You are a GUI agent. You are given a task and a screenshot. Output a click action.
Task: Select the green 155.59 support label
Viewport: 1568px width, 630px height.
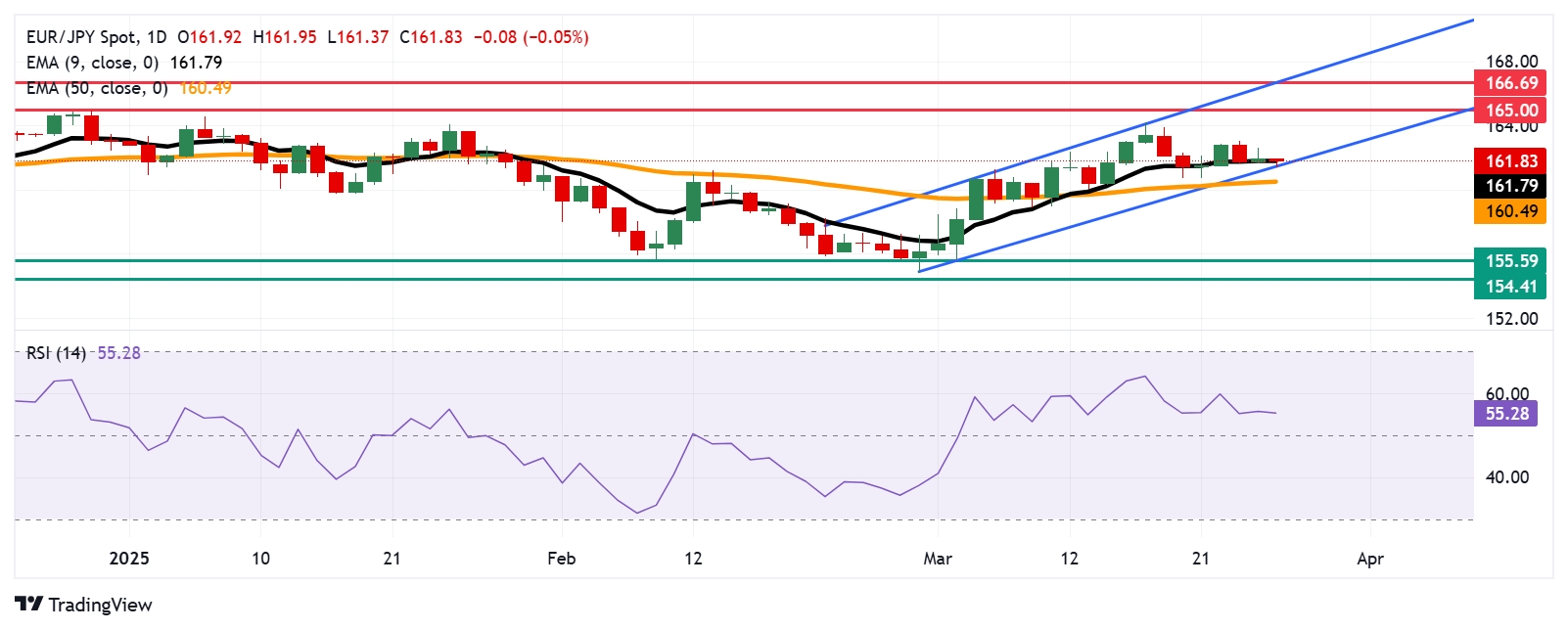(1510, 261)
